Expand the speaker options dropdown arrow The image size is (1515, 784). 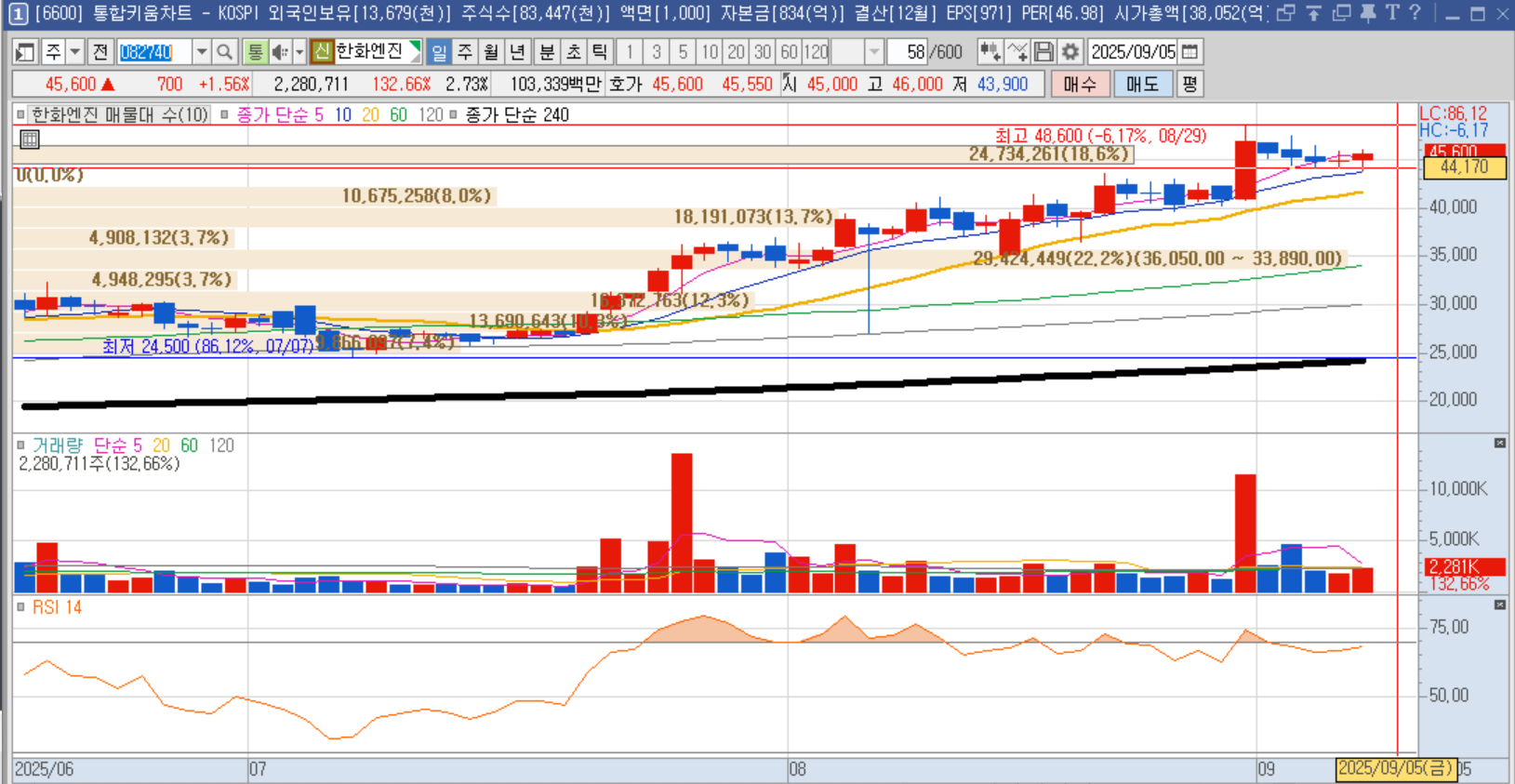(x=299, y=52)
